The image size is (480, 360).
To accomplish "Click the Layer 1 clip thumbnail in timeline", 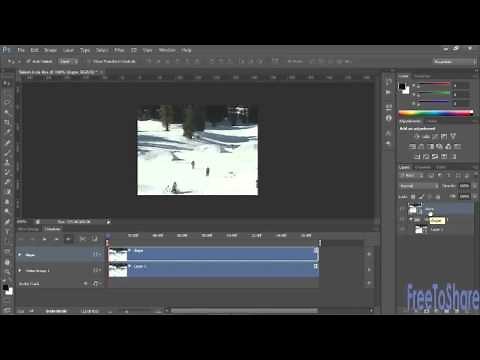I will [x=118, y=270].
